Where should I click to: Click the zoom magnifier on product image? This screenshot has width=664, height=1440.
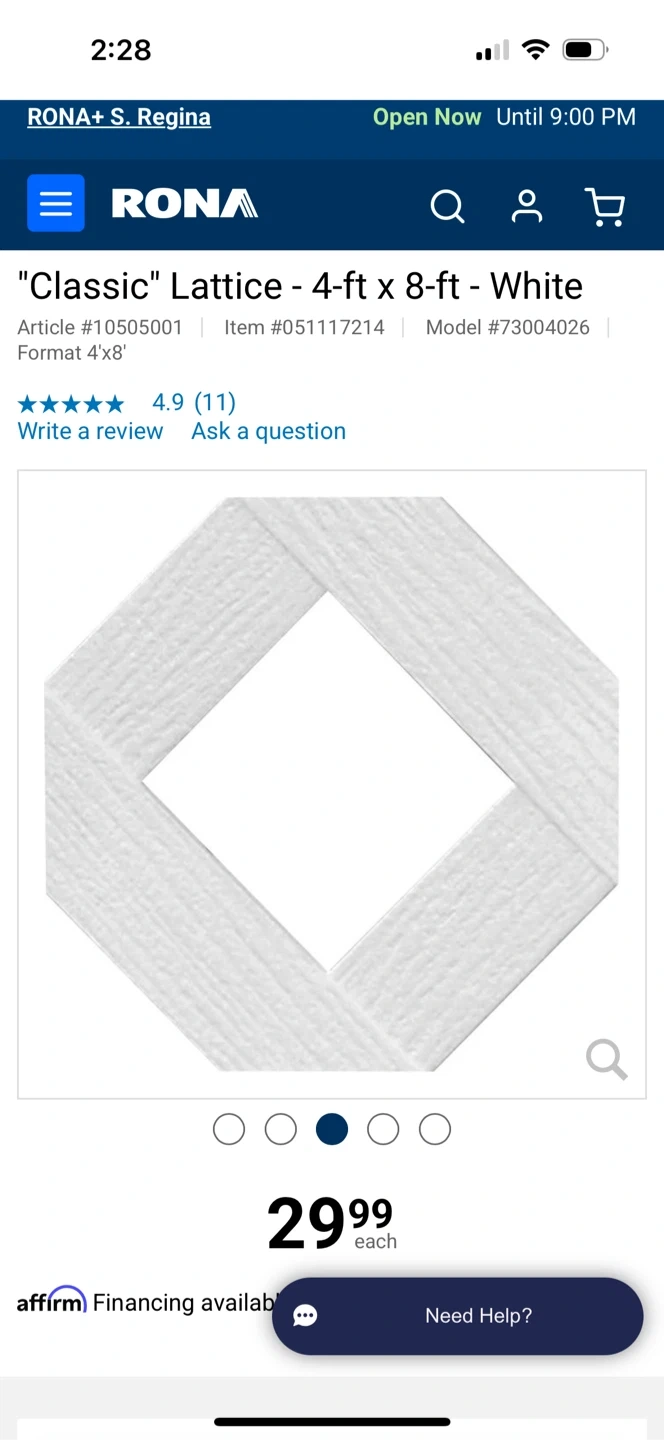pyautogui.click(x=606, y=1059)
